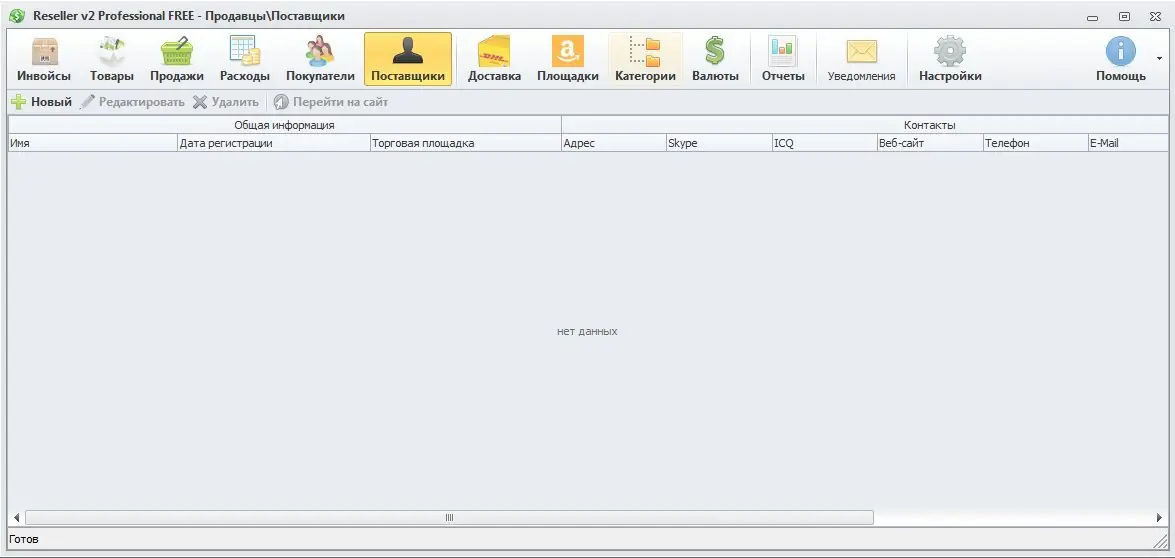The image size is (1175, 558).
Task: Click Новый to add a supplier
Action: (x=41, y=102)
